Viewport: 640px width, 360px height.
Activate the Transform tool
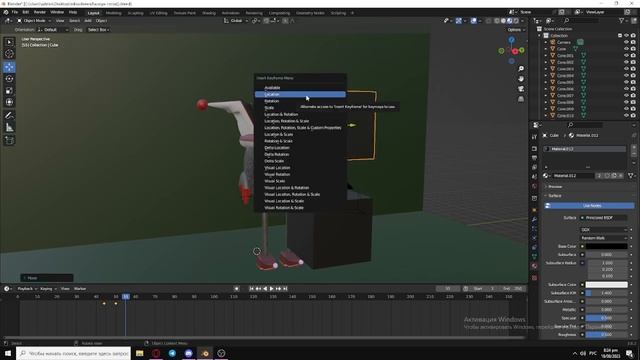tap(9, 102)
